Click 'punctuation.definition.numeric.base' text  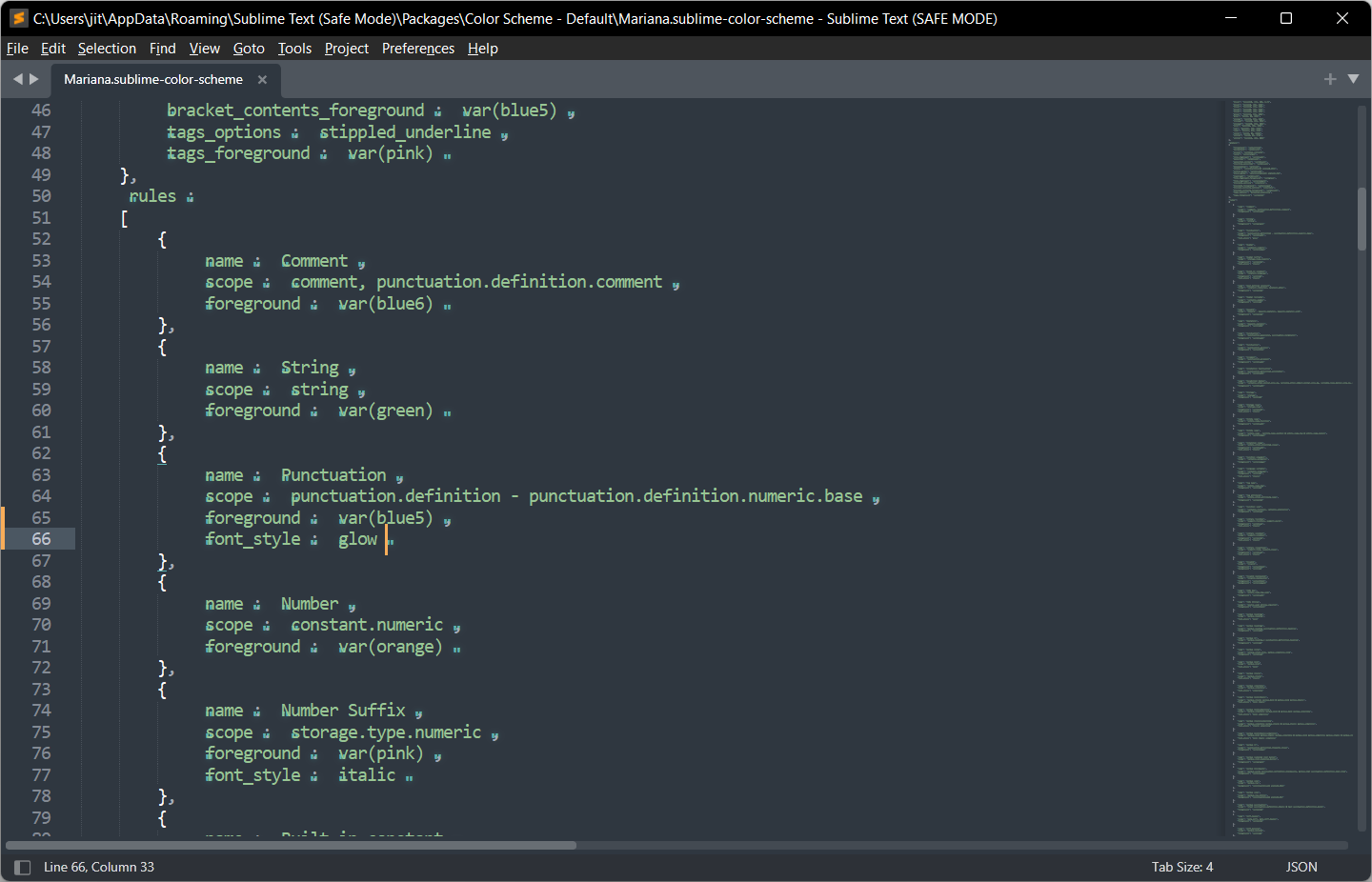[x=696, y=496]
